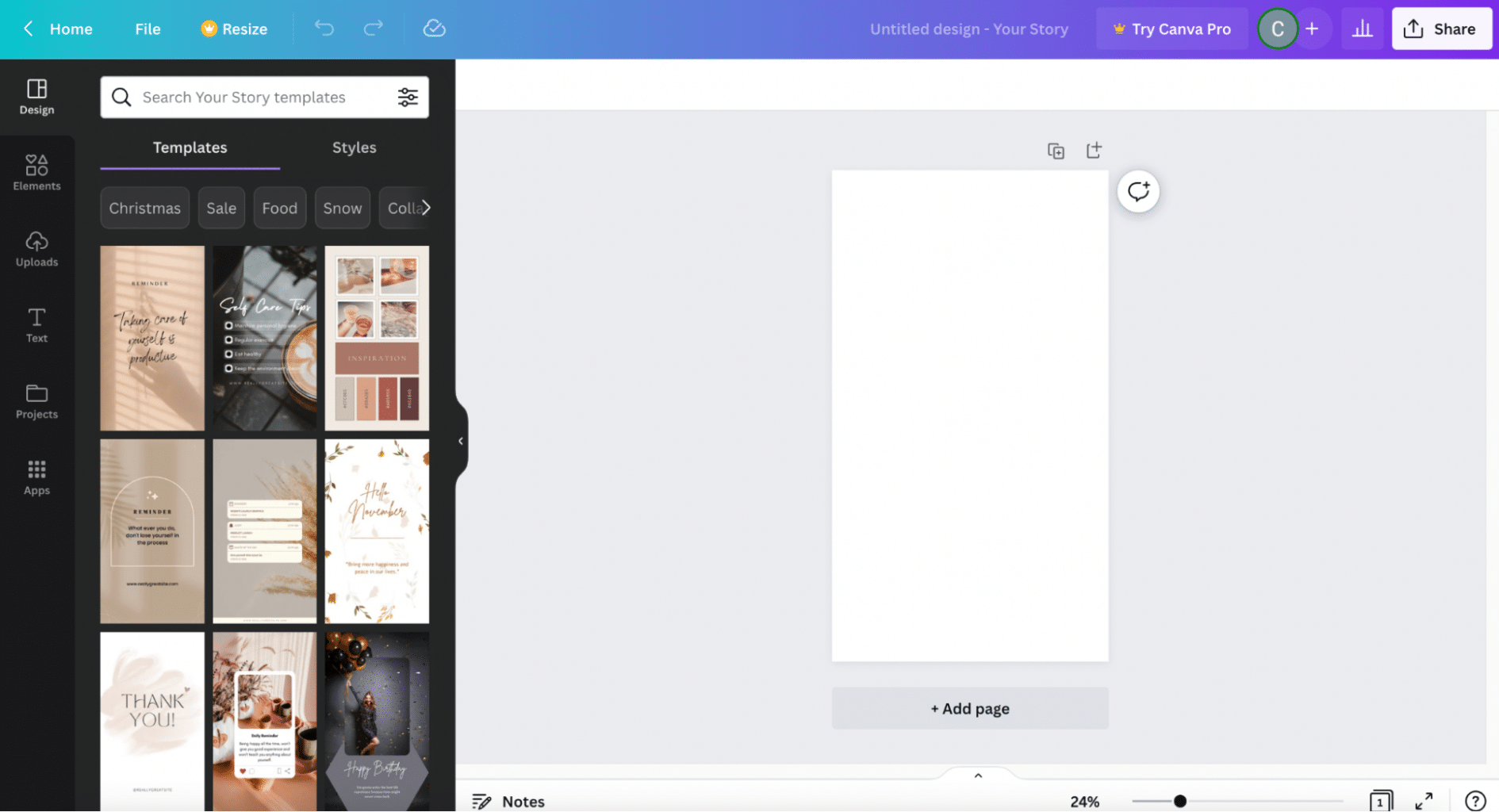
Task: Add a comment using the bubble icon
Action: (1138, 191)
